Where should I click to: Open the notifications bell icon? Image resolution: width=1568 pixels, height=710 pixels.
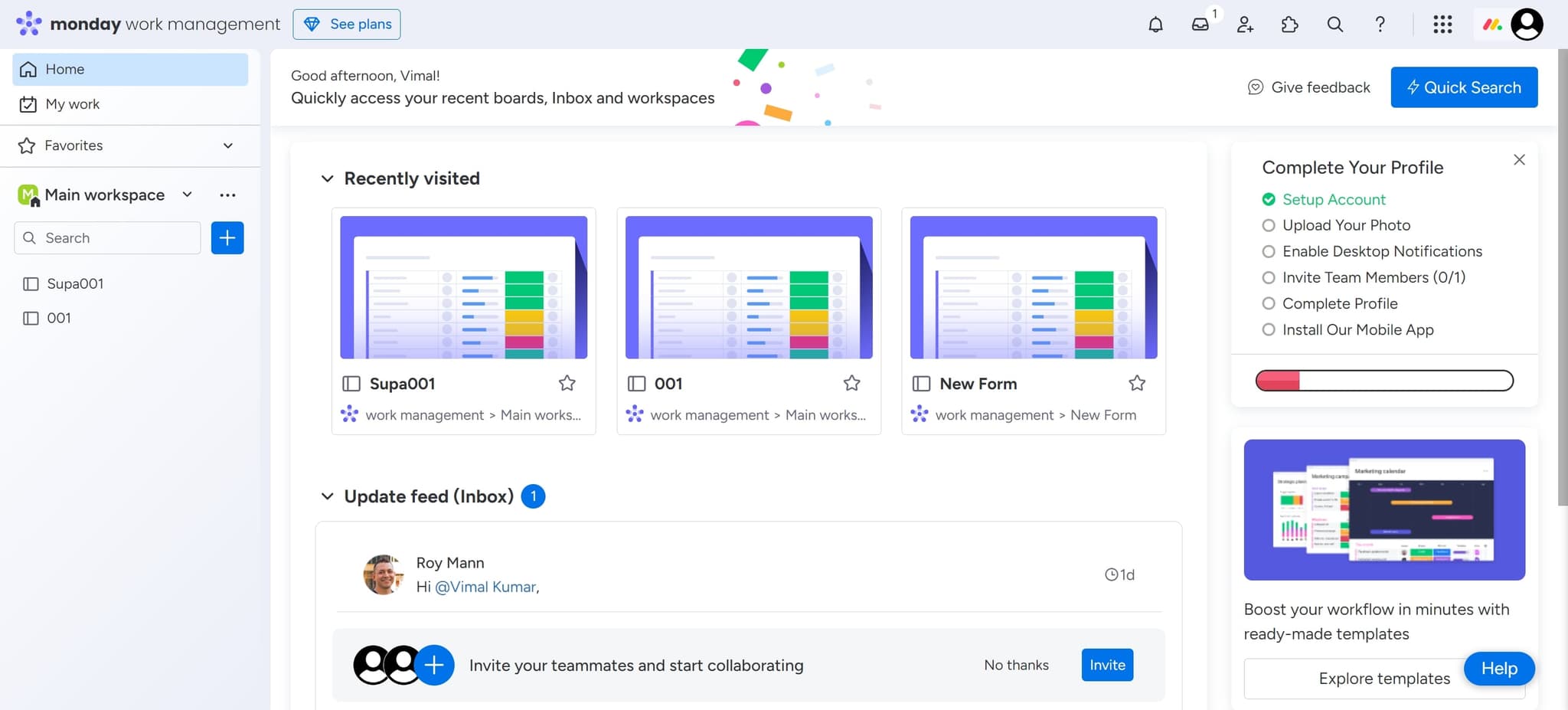pos(1155,25)
